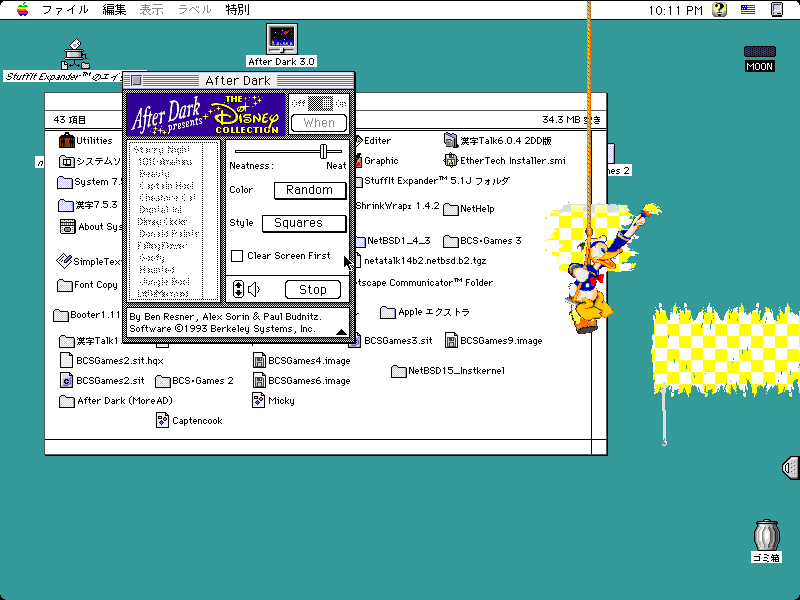Image resolution: width=800 pixels, height=600 pixels.
Task: Click the help question mark menu icon
Action: click(718, 10)
